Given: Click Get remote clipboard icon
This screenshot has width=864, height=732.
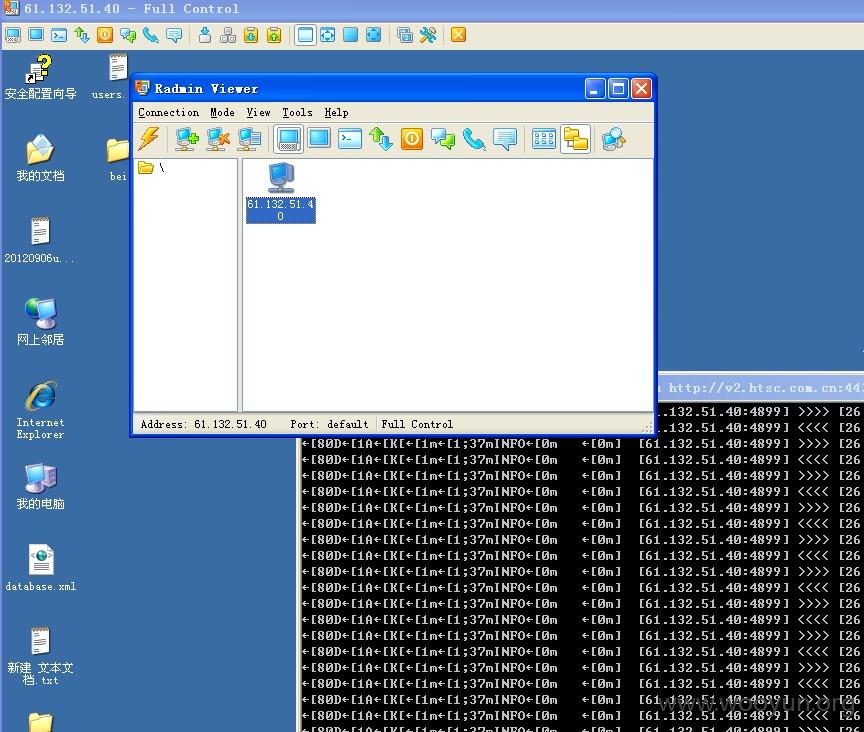Looking at the screenshot, I should pos(251,35).
